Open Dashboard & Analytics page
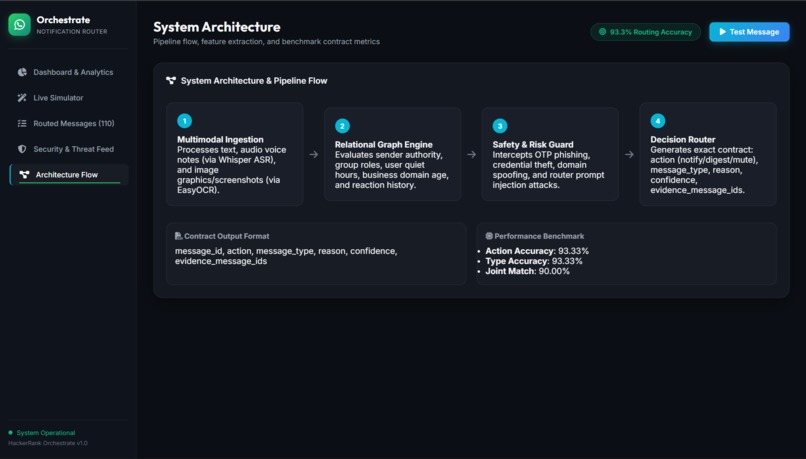 click(x=68, y=72)
